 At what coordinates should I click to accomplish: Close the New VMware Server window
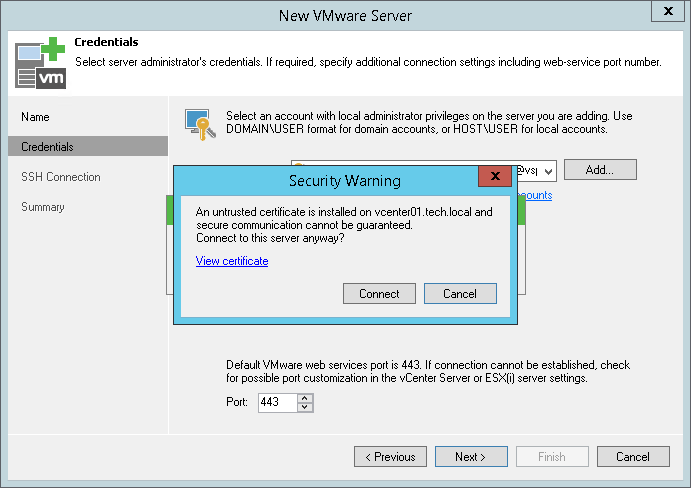[x=668, y=11]
